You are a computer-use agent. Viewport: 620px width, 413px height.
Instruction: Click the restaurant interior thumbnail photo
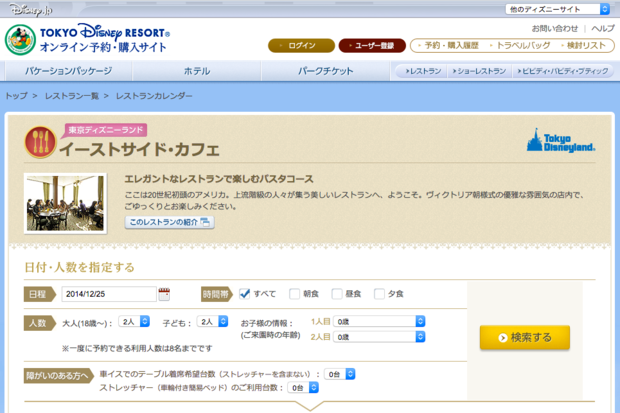coord(65,203)
